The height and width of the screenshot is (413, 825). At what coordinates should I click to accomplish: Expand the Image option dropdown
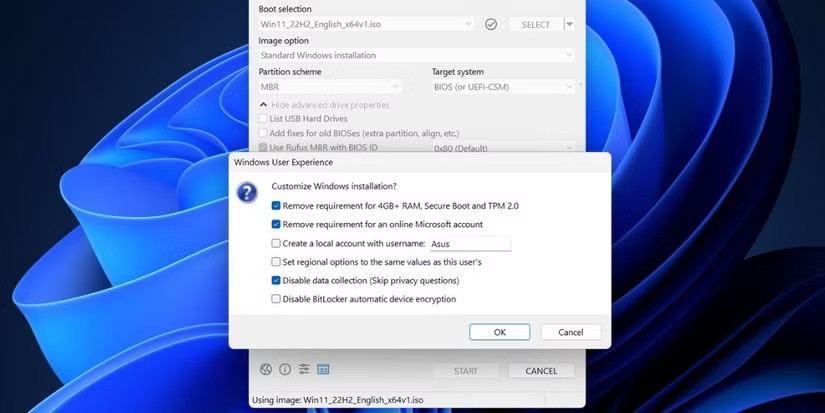(x=416, y=56)
